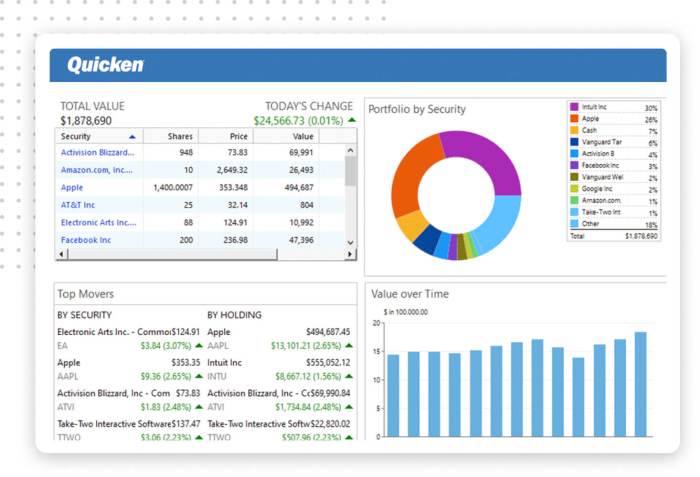Viewport: 700px width, 477px height.
Task: Sort by the Security column header
Action: [x=99, y=136]
